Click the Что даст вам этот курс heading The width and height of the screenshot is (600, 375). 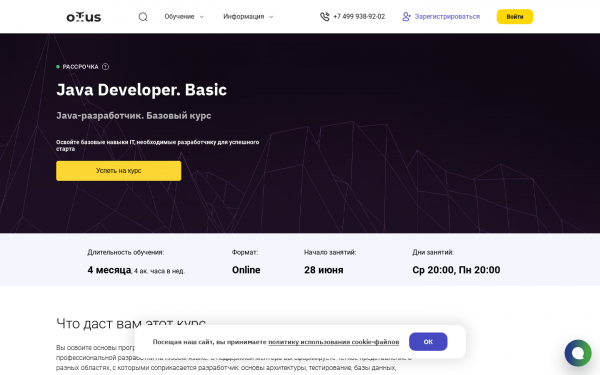(131, 323)
